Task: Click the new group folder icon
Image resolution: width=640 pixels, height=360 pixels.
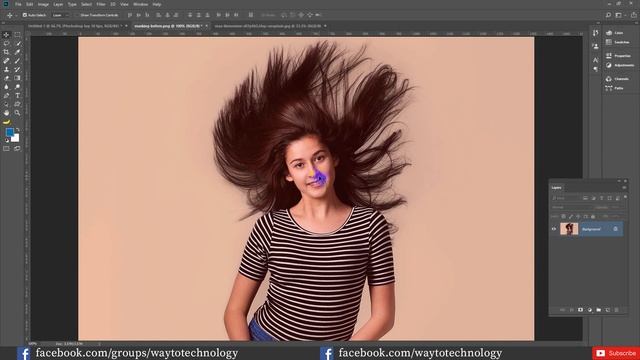Action: [598, 310]
